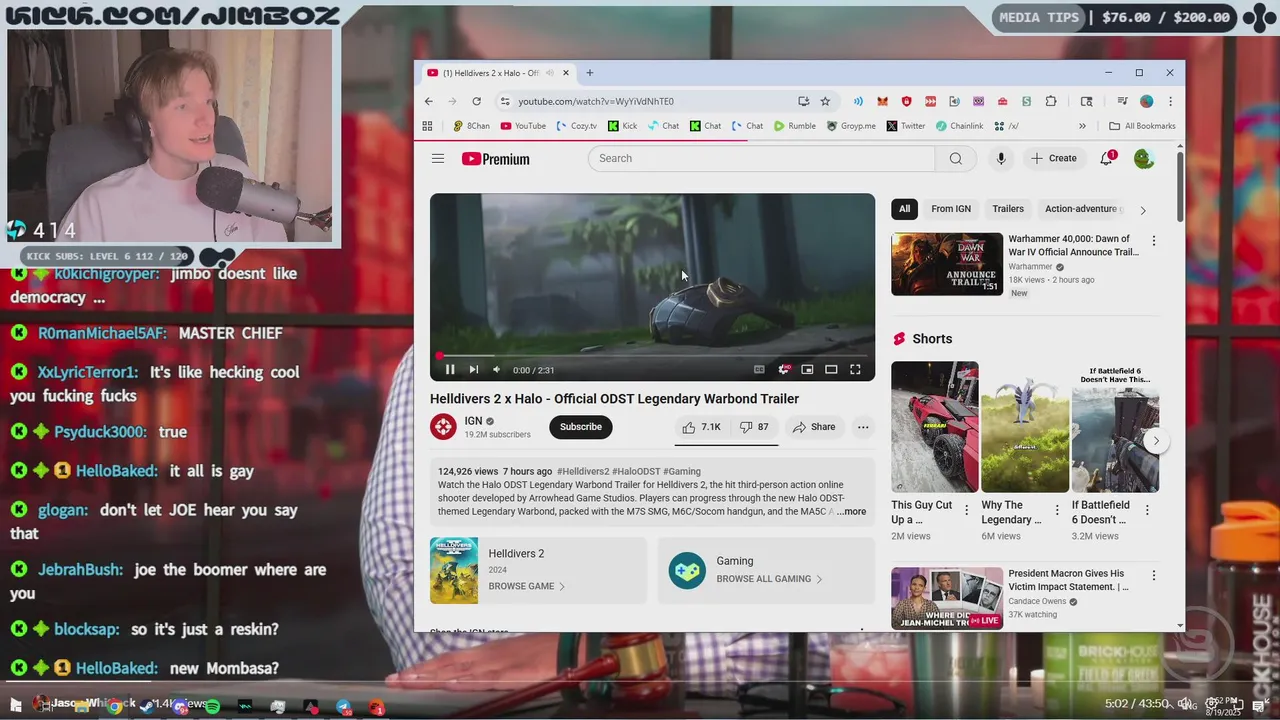
Task: Reload the YouTube page
Action: pyautogui.click(x=476, y=101)
